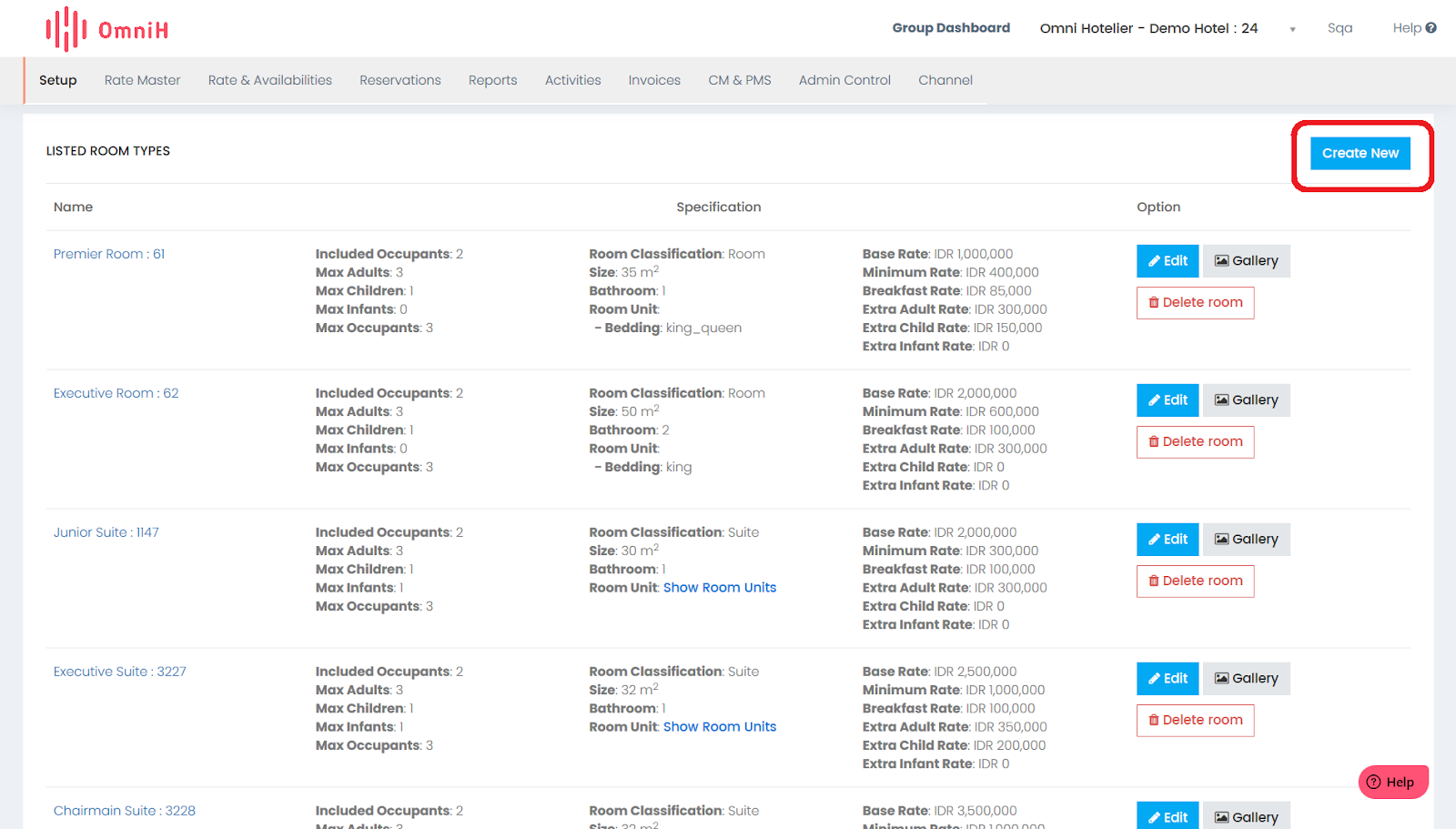Create a new room type

1360,153
